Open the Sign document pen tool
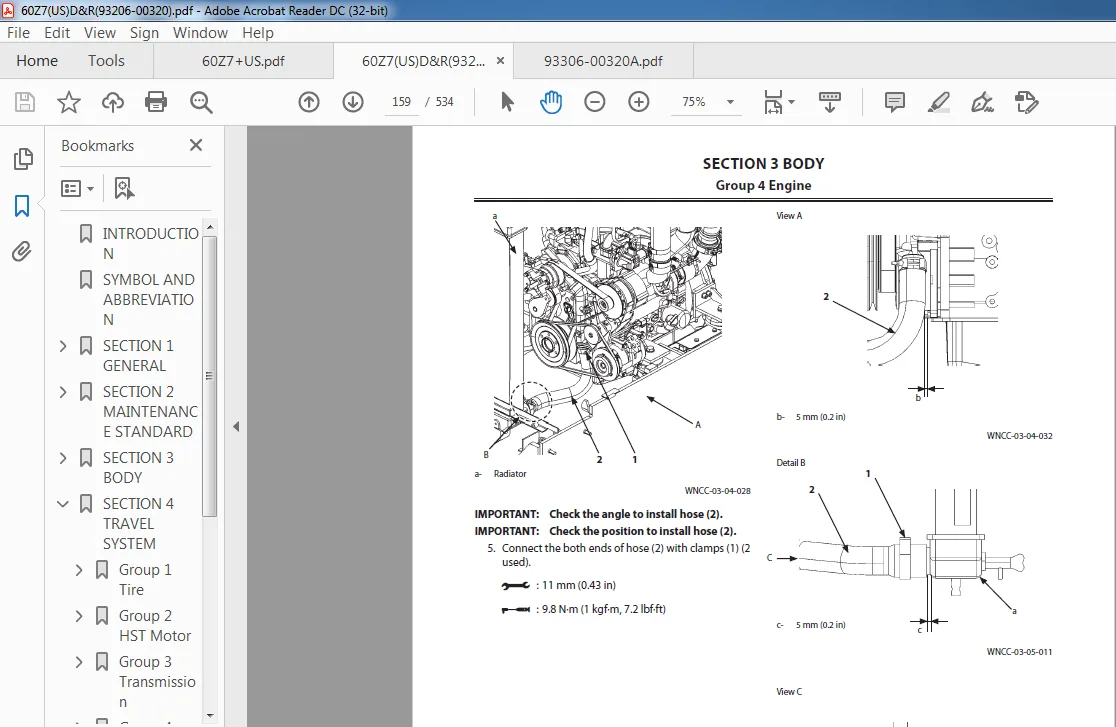Viewport: 1116px width, 727px height. point(982,102)
